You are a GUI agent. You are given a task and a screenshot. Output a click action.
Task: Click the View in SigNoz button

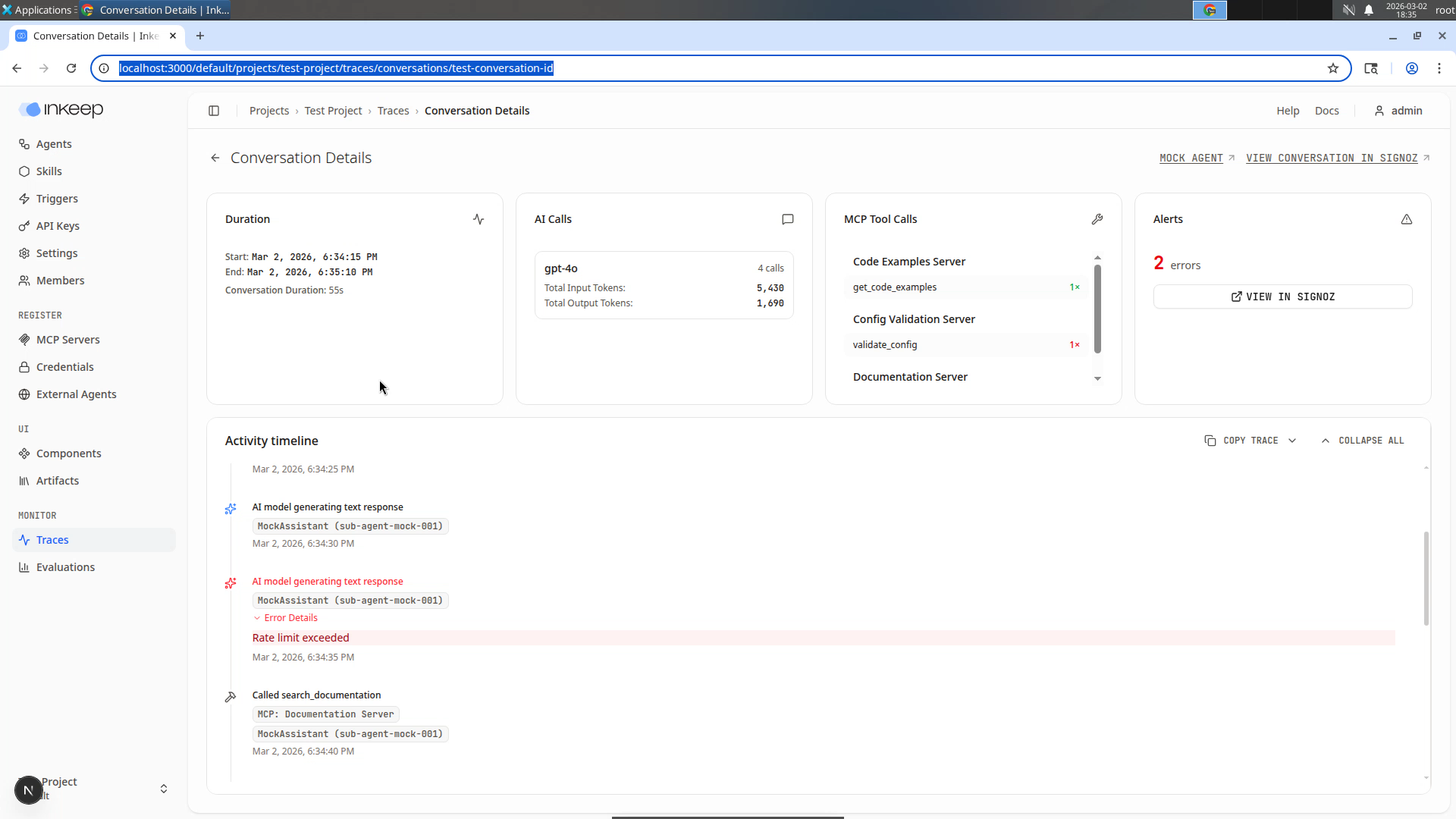point(1282,297)
